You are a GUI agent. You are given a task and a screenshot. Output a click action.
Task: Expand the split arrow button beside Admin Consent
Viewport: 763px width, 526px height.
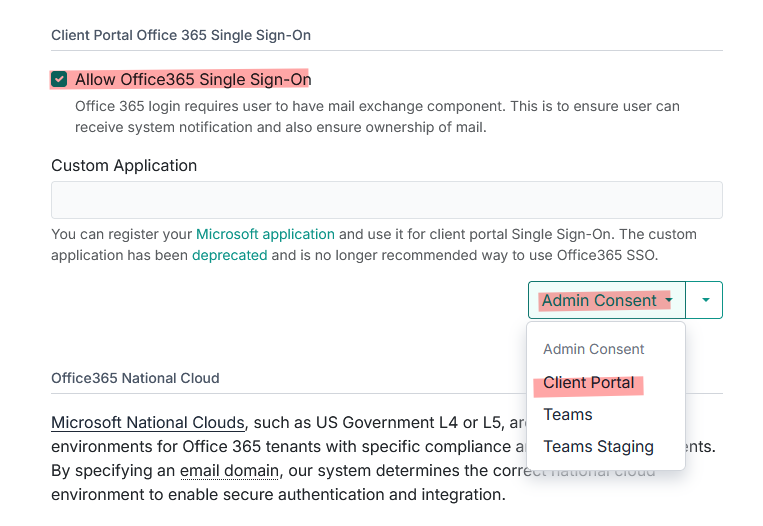point(705,300)
